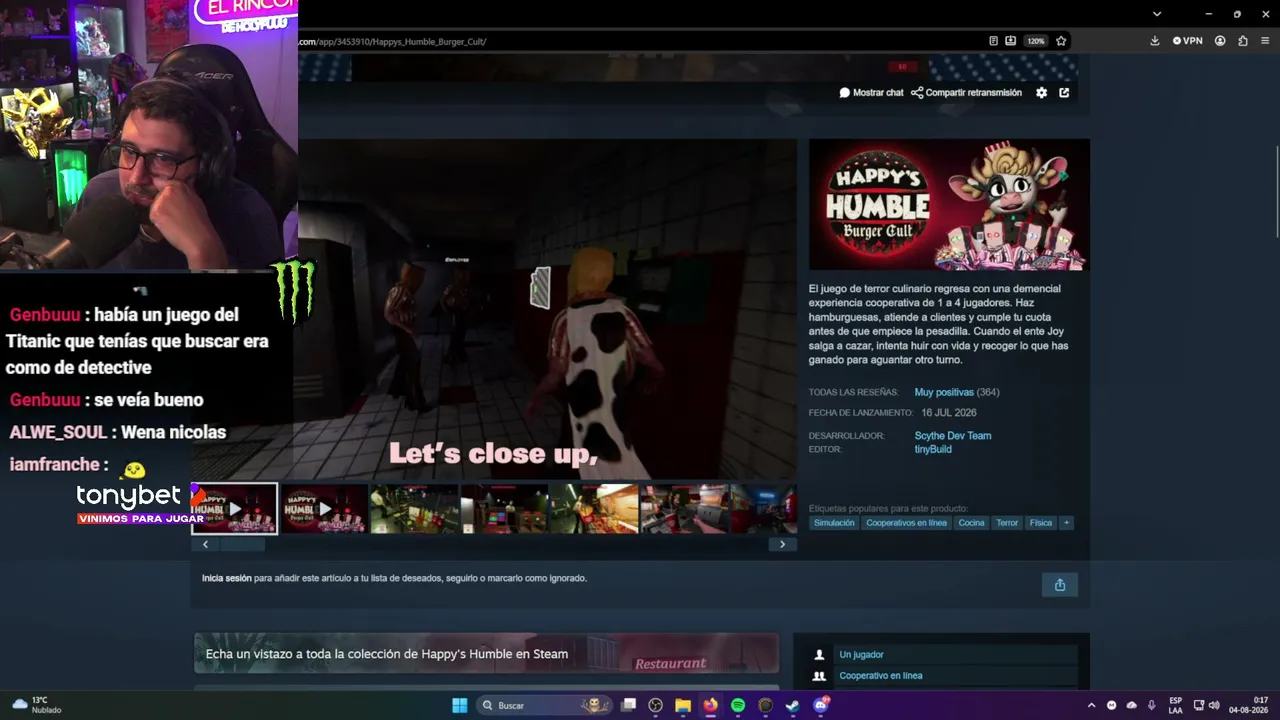
Task: Click Compartir retransmisión to share the broadcast
Action: point(966,93)
